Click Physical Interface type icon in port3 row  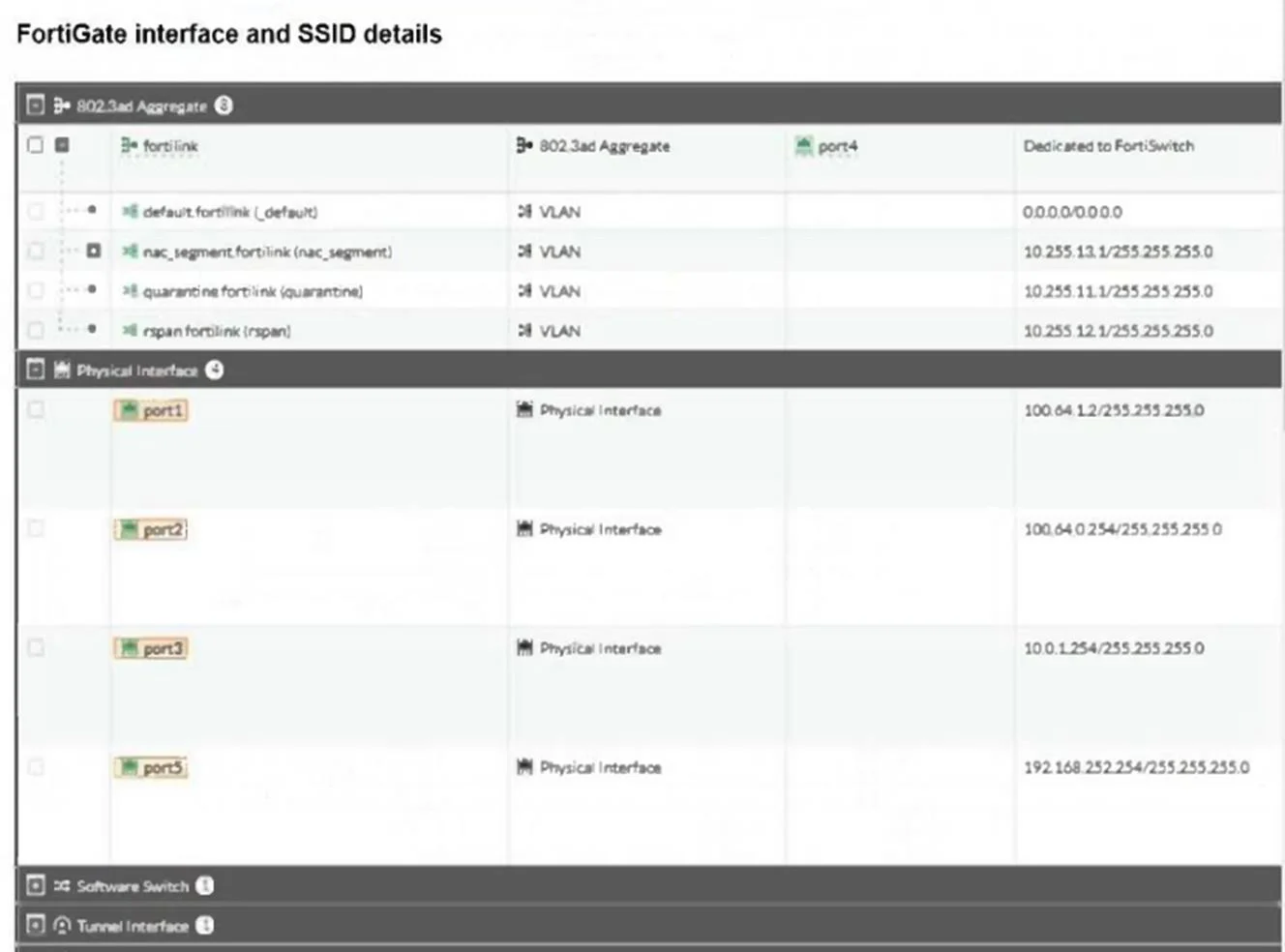[524, 647]
